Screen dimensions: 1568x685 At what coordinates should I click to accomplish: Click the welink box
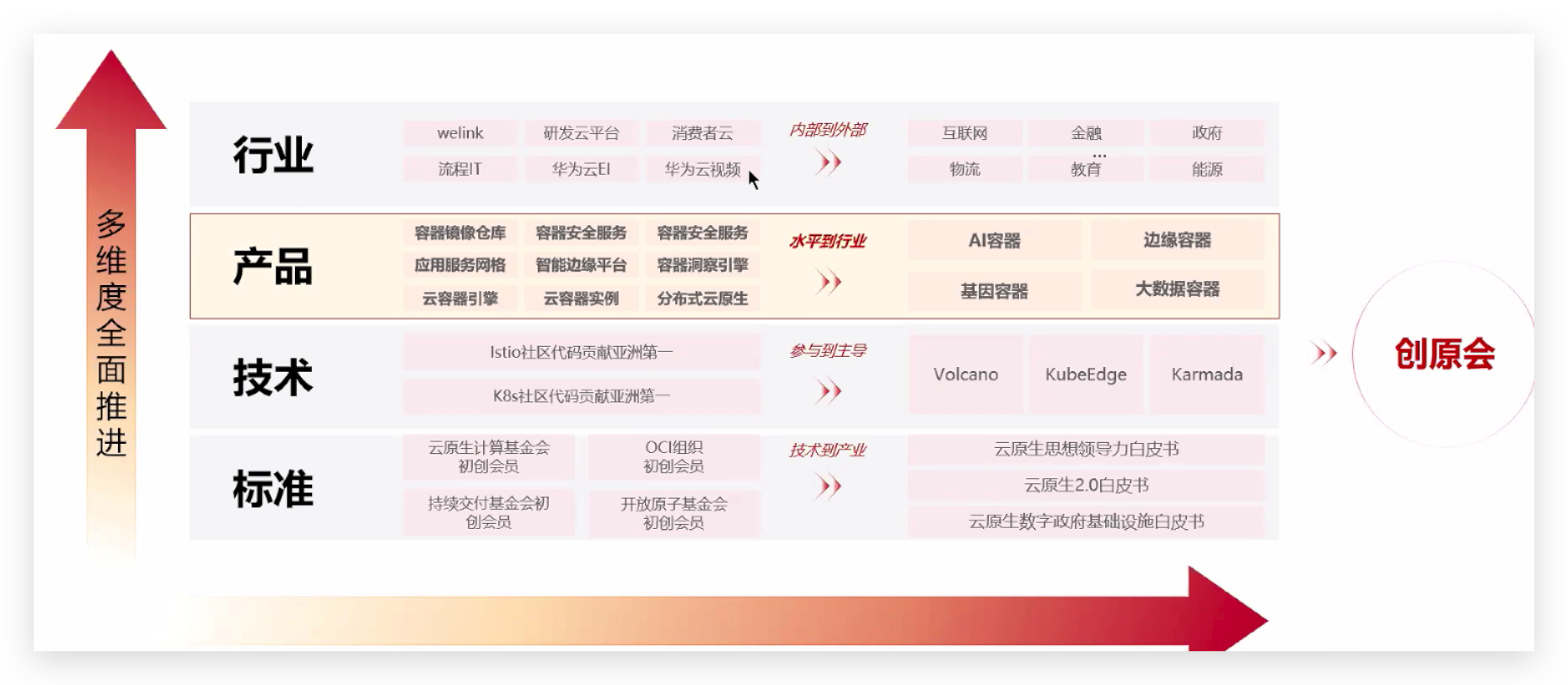[x=459, y=133]
